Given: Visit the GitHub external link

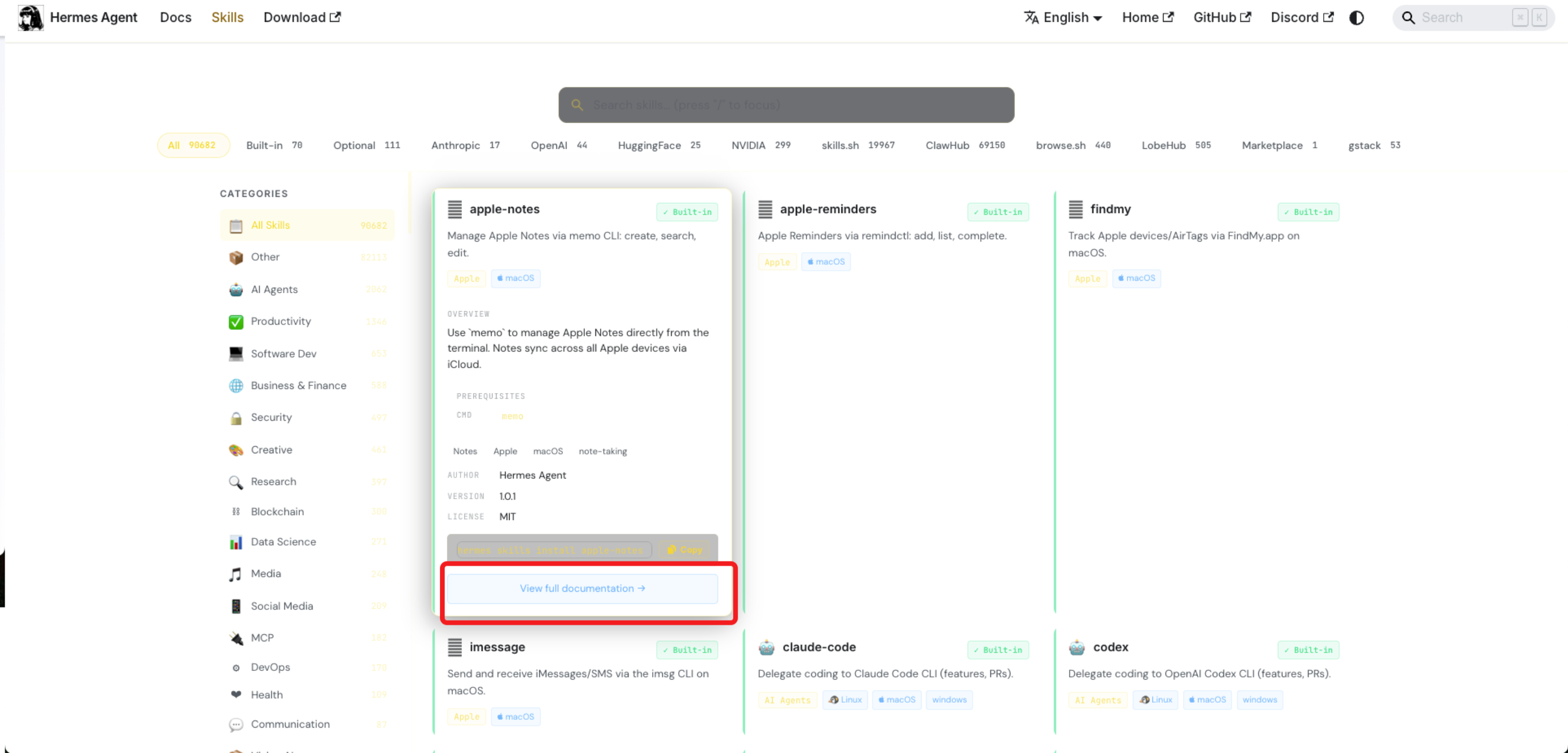Looking at the screenshot, I should [x=1222, y=18].
